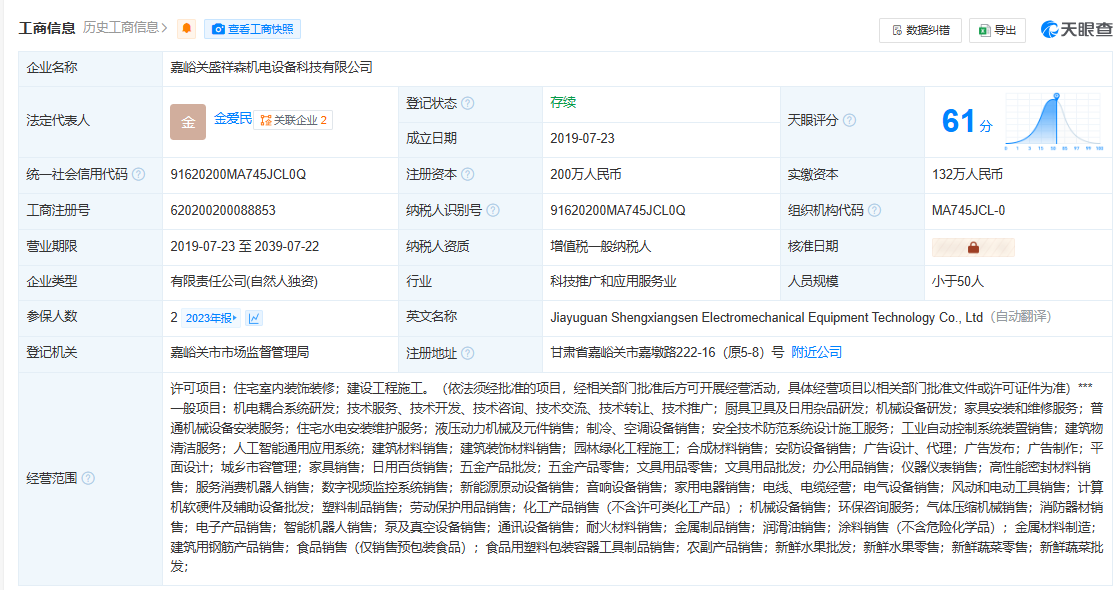Click 科技推广和应用服务业 industry value

click(613, 281)
